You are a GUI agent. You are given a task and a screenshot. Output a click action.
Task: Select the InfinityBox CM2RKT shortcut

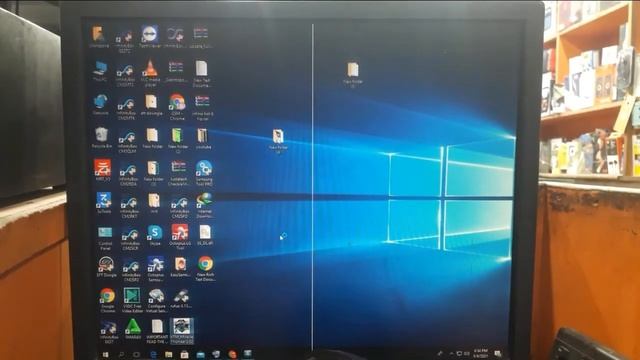tap(129, 207)
